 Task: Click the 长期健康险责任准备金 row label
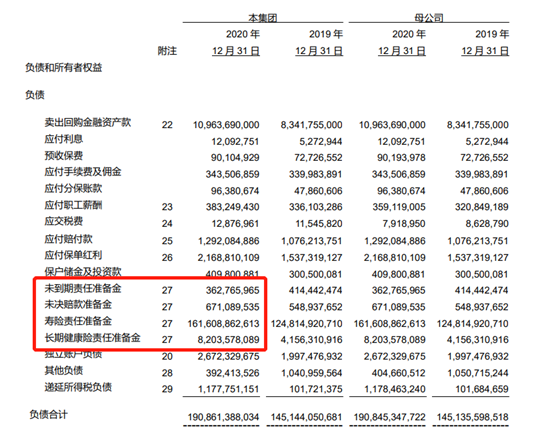pos(93,338)
